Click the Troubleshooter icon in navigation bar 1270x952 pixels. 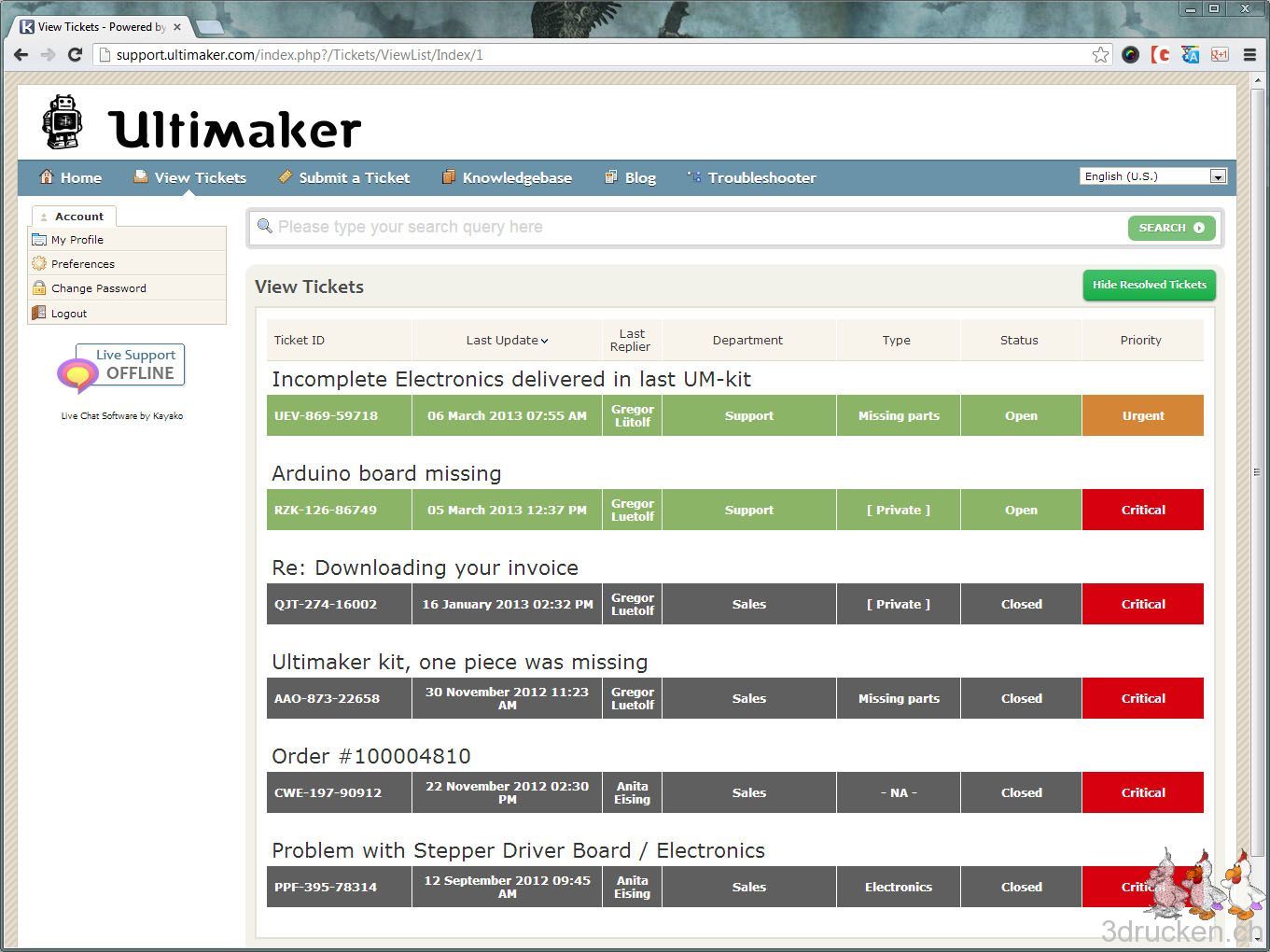[694, 176]
